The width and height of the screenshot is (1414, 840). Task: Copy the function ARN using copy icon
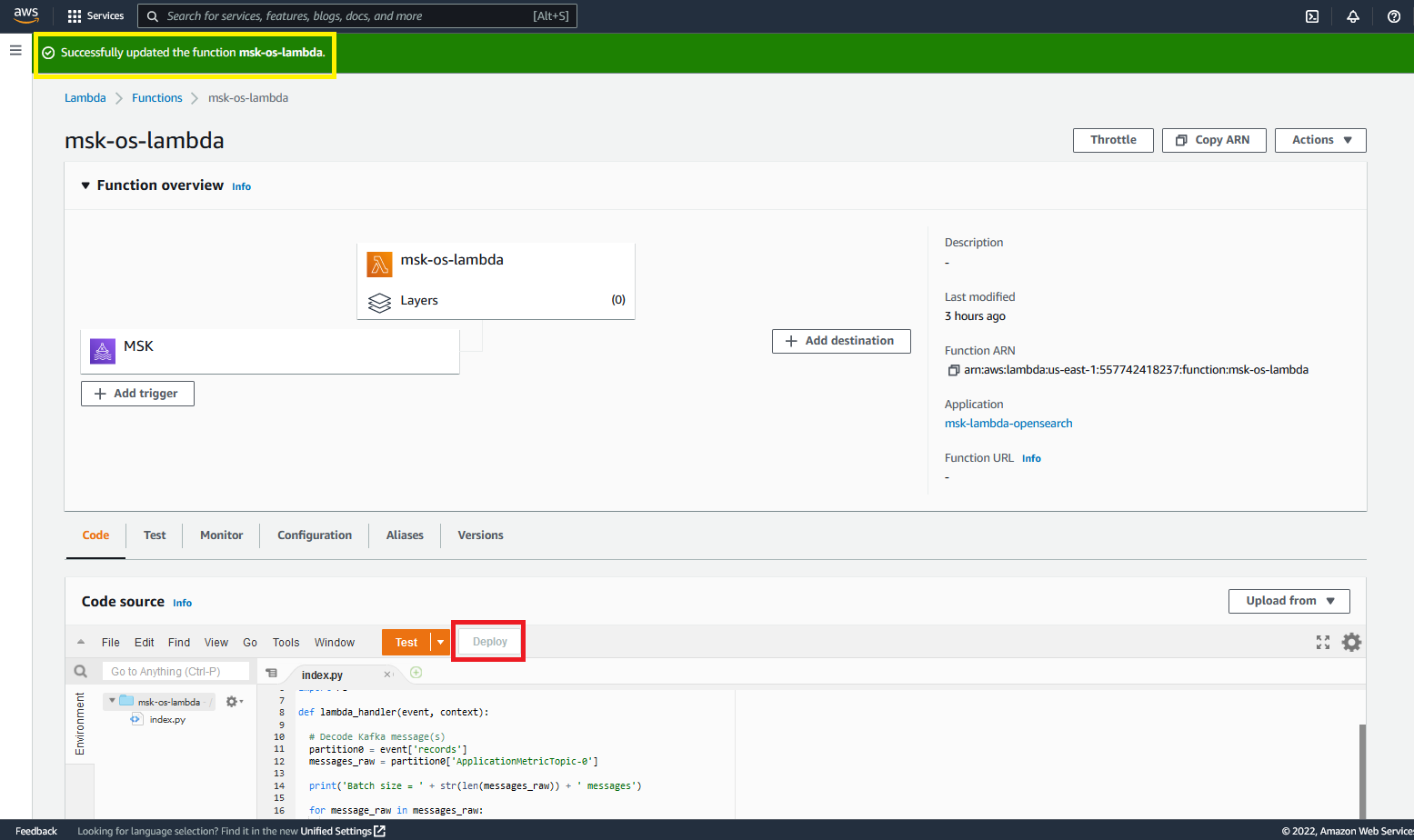(x=953, y=370)
